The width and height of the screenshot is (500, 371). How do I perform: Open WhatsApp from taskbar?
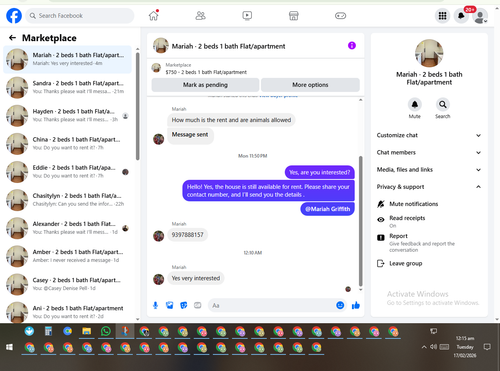tap(106, 331)
